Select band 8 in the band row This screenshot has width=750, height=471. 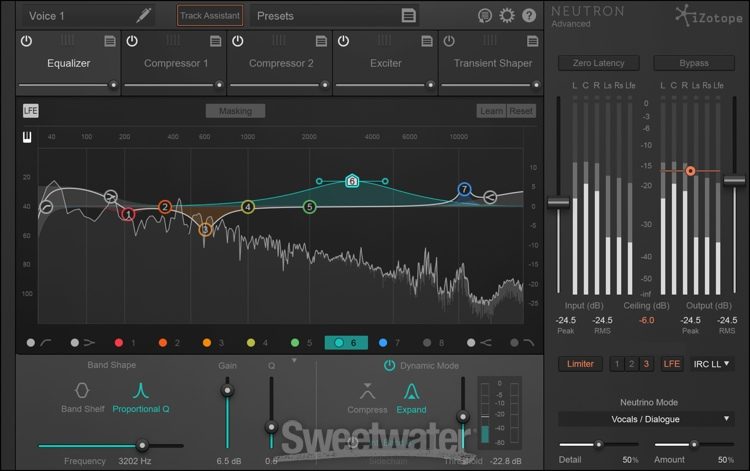(434, 342)
